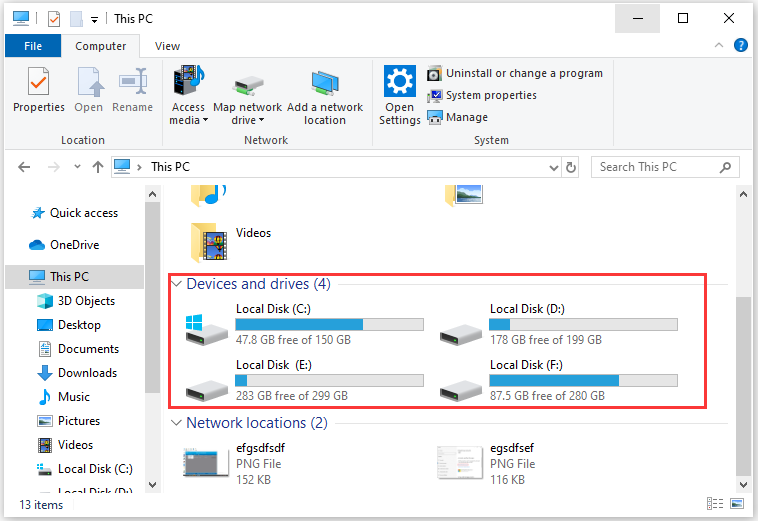
Task: Open Videos in the sidebar
Action: 65,445
